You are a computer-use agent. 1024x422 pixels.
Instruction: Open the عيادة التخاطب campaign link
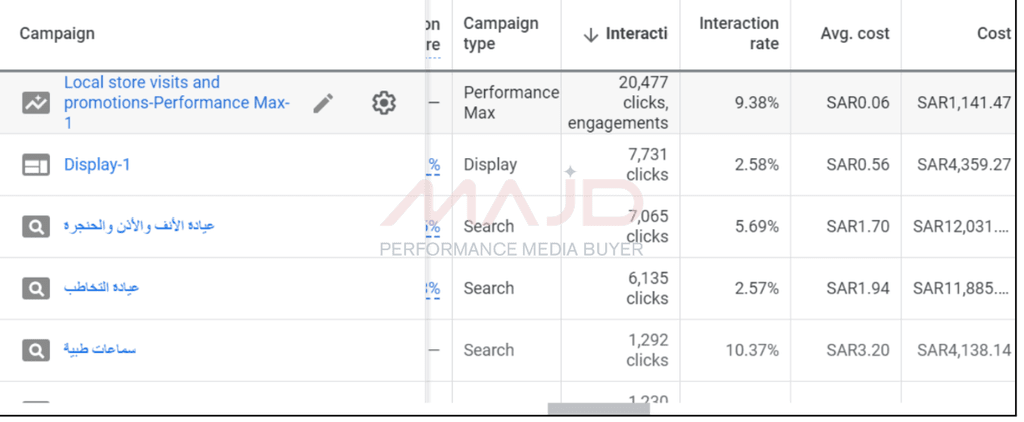(x=101, y=288)
